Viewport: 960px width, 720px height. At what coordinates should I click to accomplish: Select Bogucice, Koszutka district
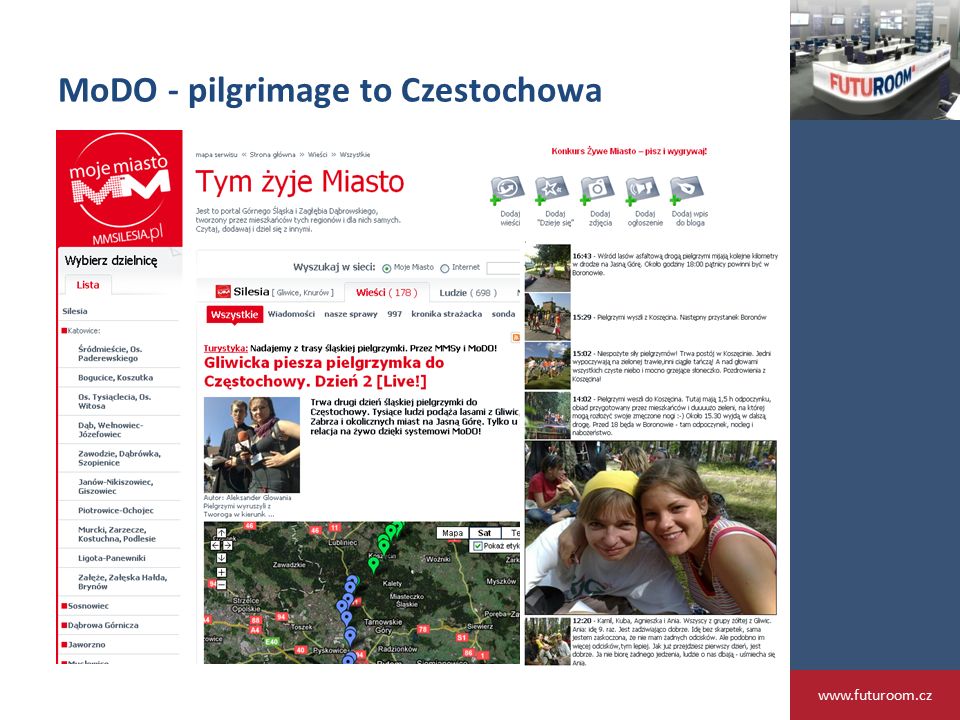pos(116,378)
